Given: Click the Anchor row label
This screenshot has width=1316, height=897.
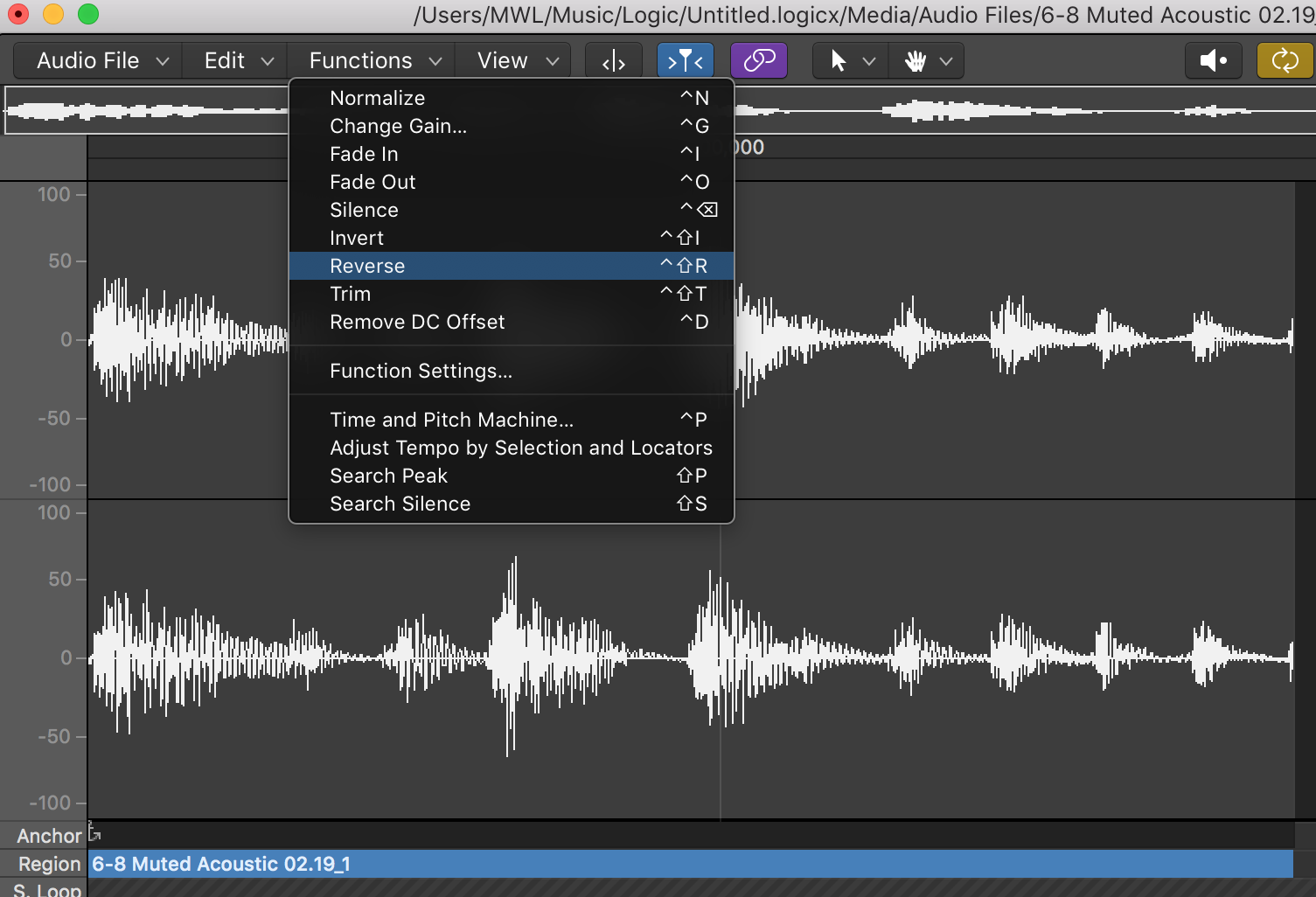Looking at the screenshot, I should pos(49,836).
